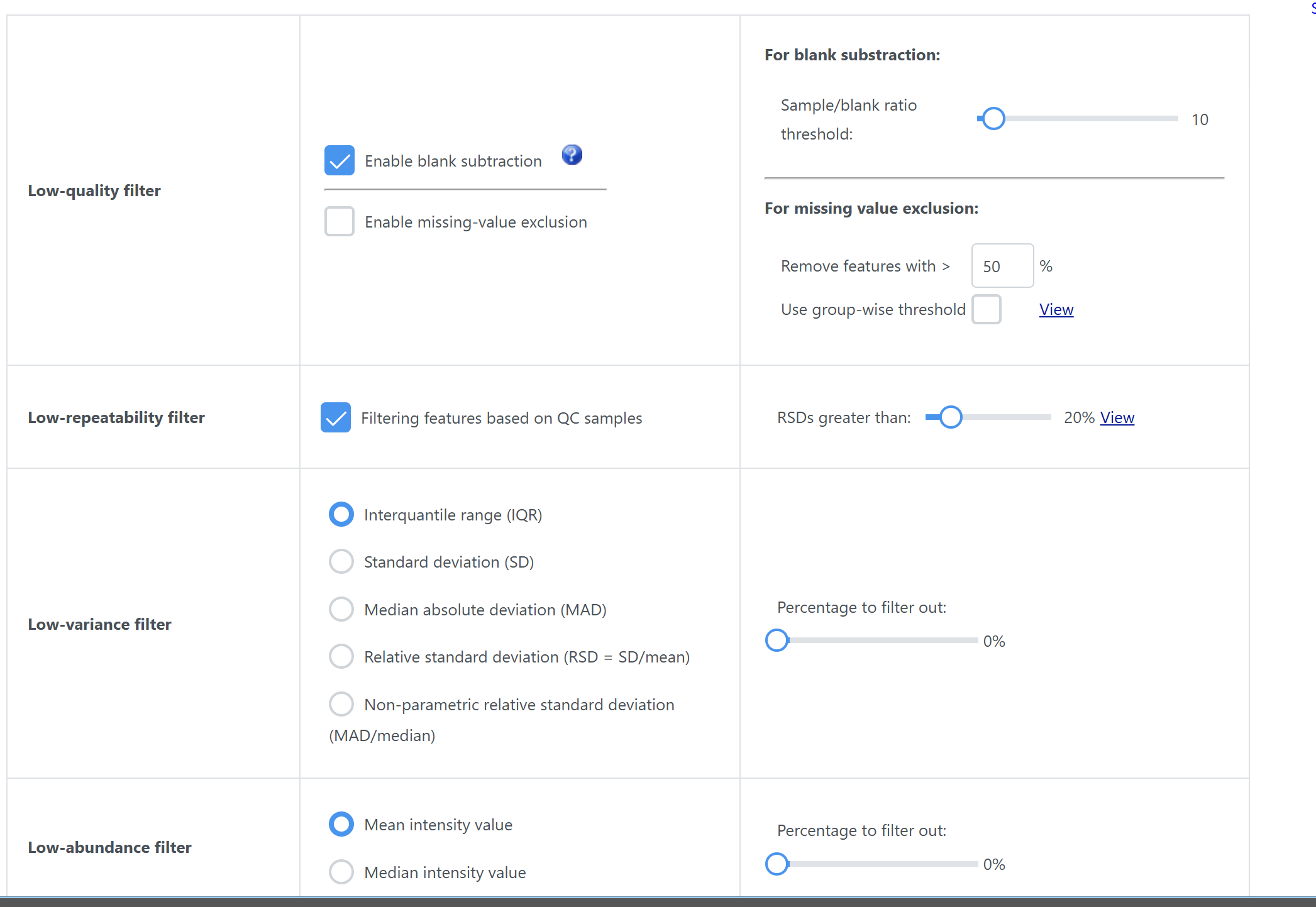Disable the blank subtraction checkbox
The width and height of the screenshot is (1316, 907).
(340, 160)
